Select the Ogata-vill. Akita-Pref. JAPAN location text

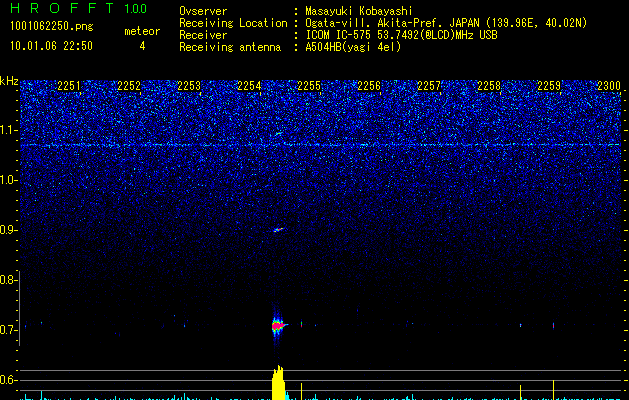(x=446, y=23)
